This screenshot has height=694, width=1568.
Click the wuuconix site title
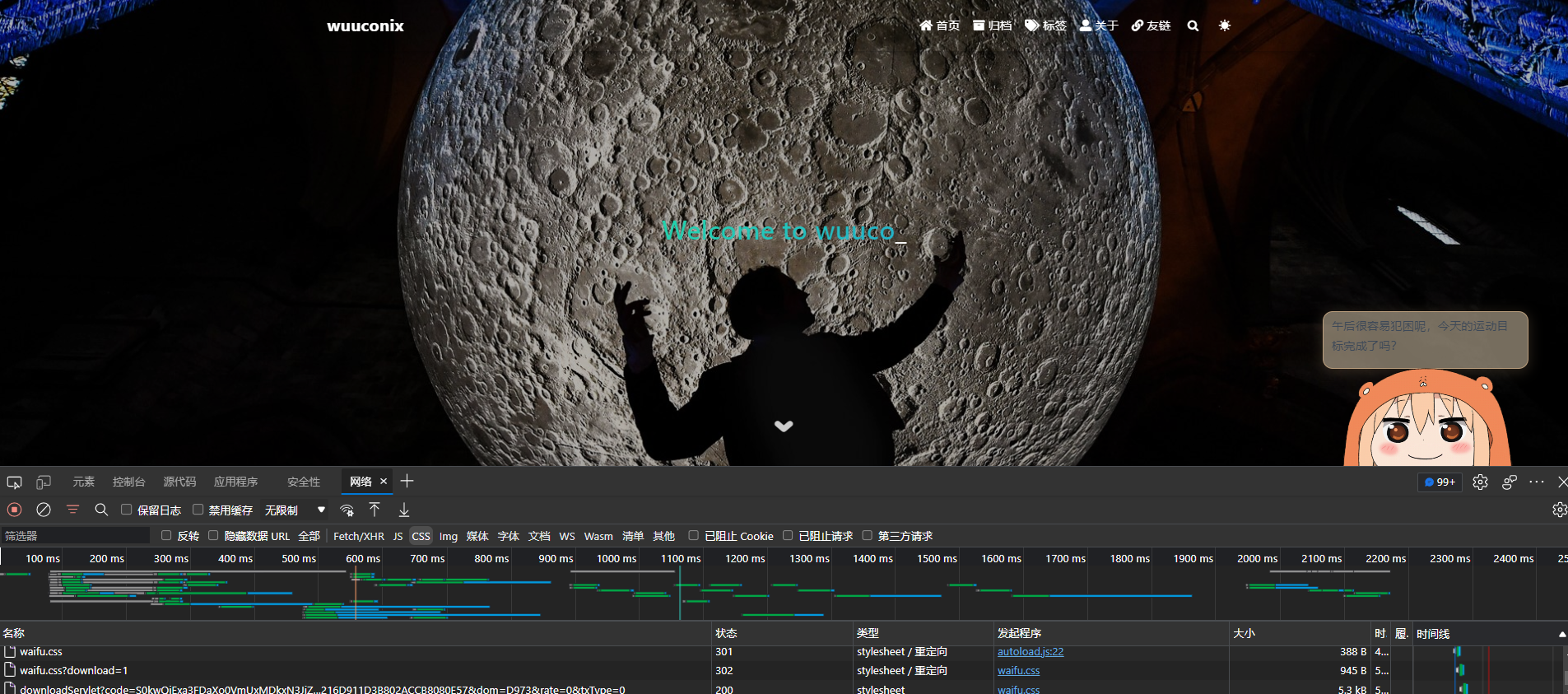click(x=365, y=26)
